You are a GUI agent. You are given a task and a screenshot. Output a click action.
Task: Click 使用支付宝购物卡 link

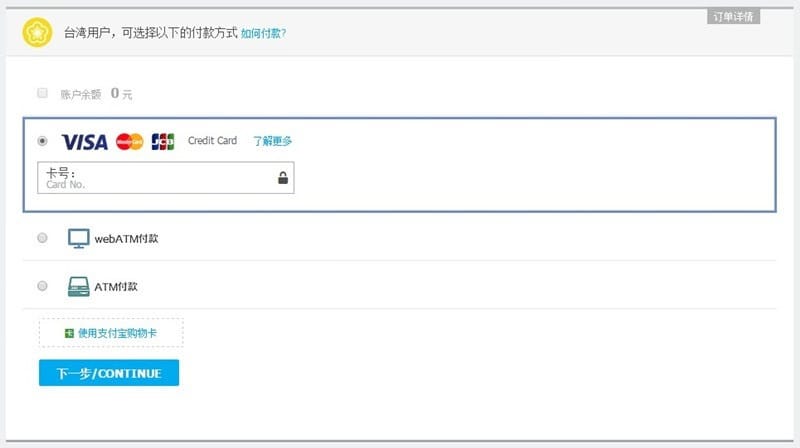pyautogui.click(x=117, y=333)
